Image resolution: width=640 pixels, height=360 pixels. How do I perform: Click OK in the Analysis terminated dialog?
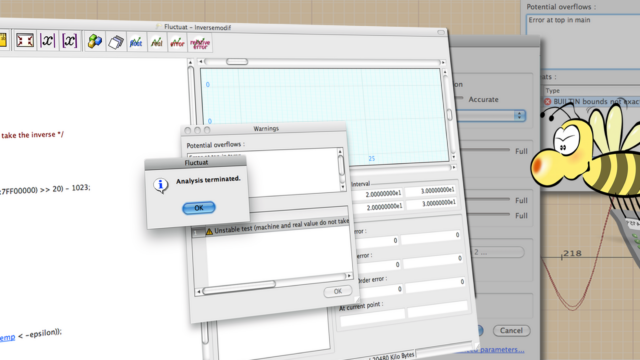199,208
